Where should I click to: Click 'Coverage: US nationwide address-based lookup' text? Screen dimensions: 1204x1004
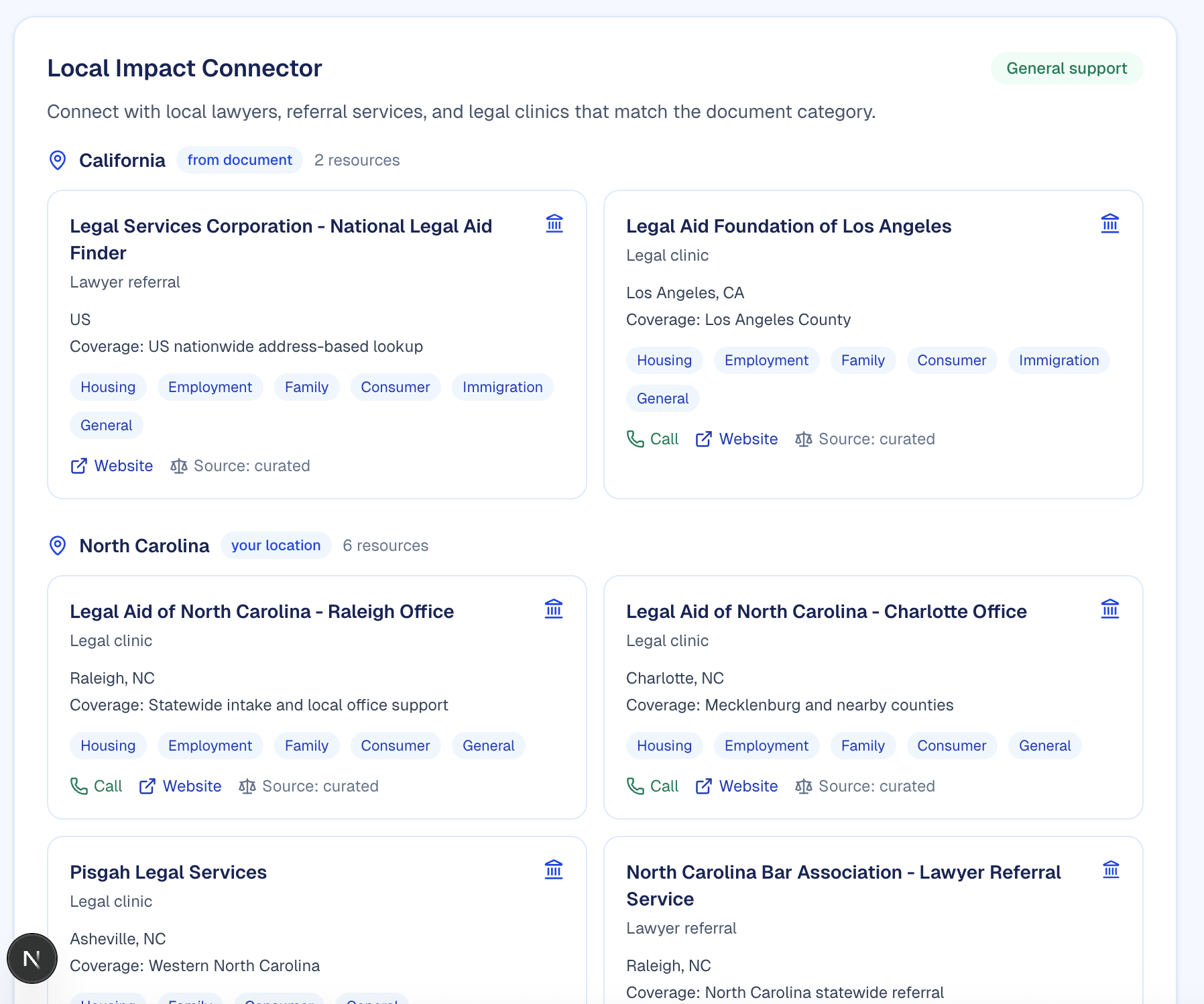coord(246,347)
